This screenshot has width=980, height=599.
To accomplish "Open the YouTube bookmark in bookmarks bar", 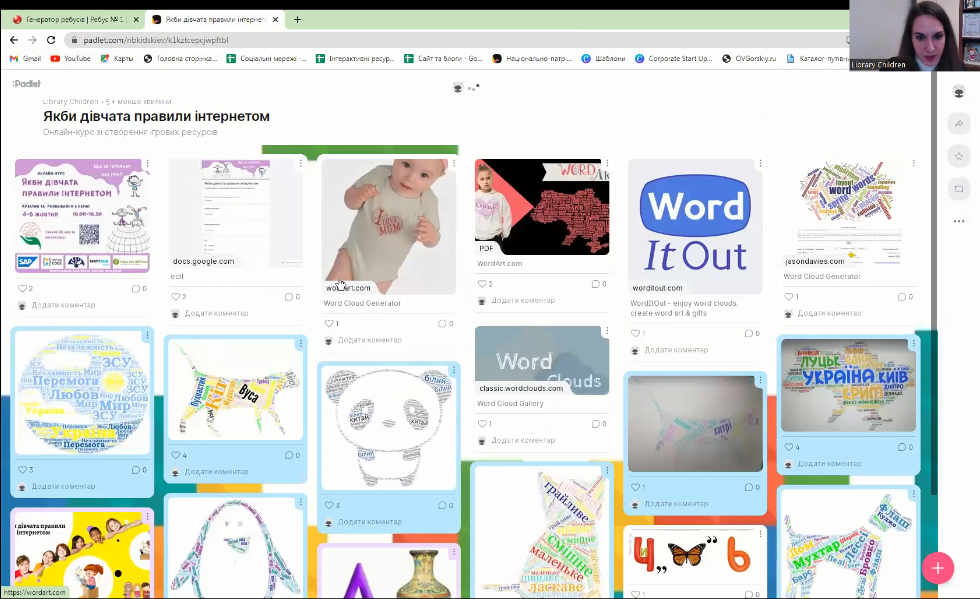I will 70,58.
